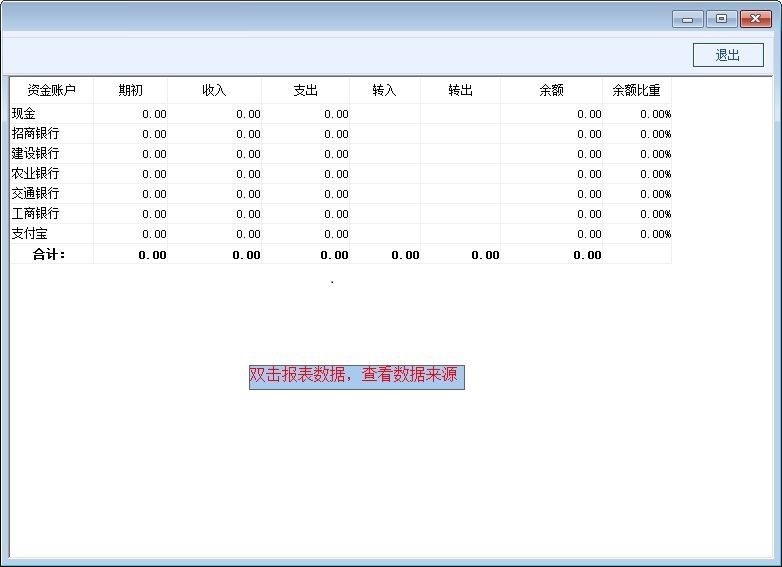Select the 转出 column header
782x567 pixels.
tap(460, 90)
